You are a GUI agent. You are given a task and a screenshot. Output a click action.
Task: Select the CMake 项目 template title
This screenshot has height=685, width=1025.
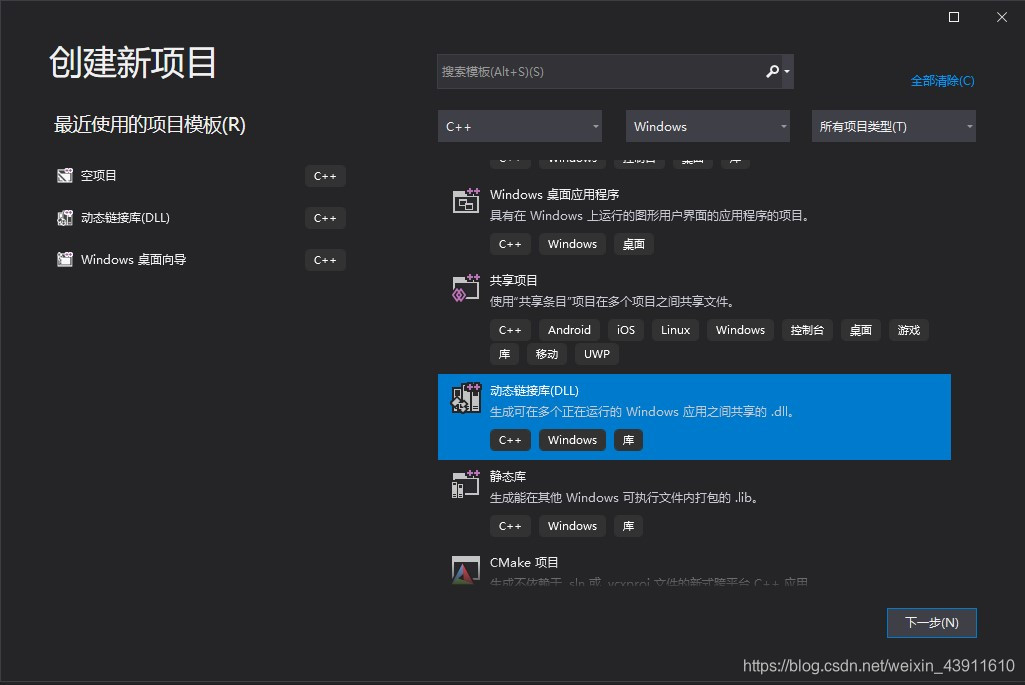524,562
